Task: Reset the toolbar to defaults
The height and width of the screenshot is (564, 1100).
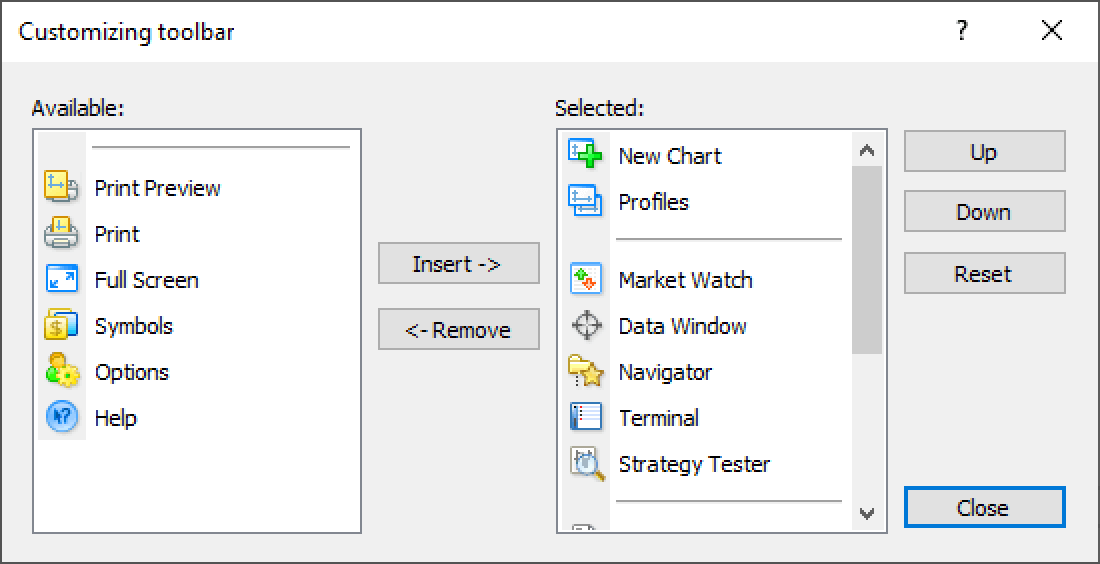Action: 984,273
